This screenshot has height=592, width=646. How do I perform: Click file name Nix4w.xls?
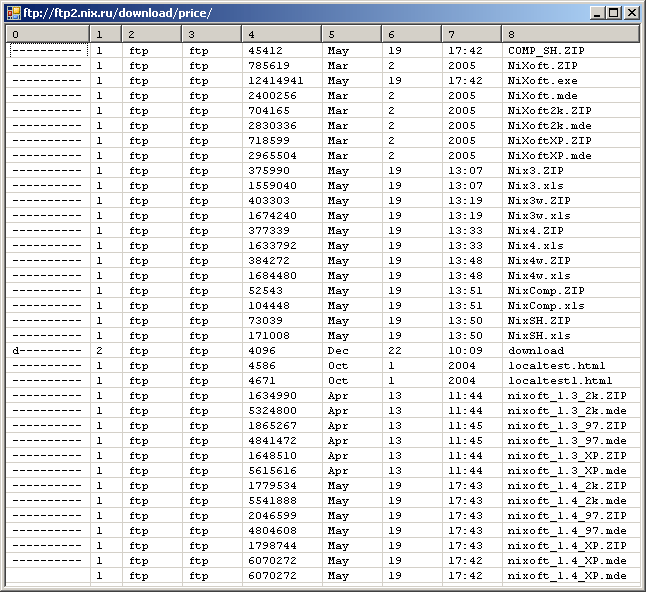pyautogui.click(x=539, y=276)
